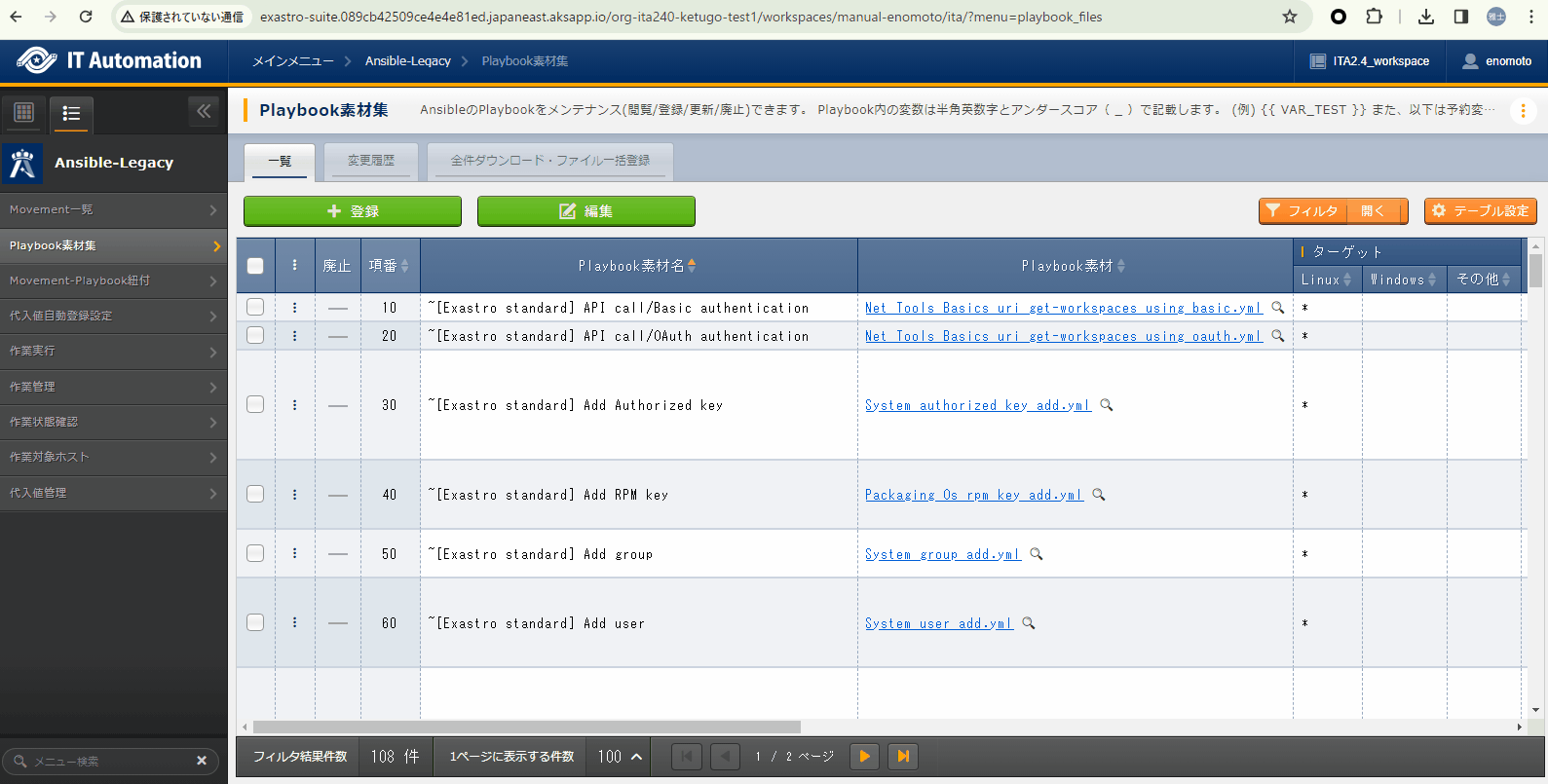
Task: Bookmark this page with star icon
Action: coord(1290,17)
